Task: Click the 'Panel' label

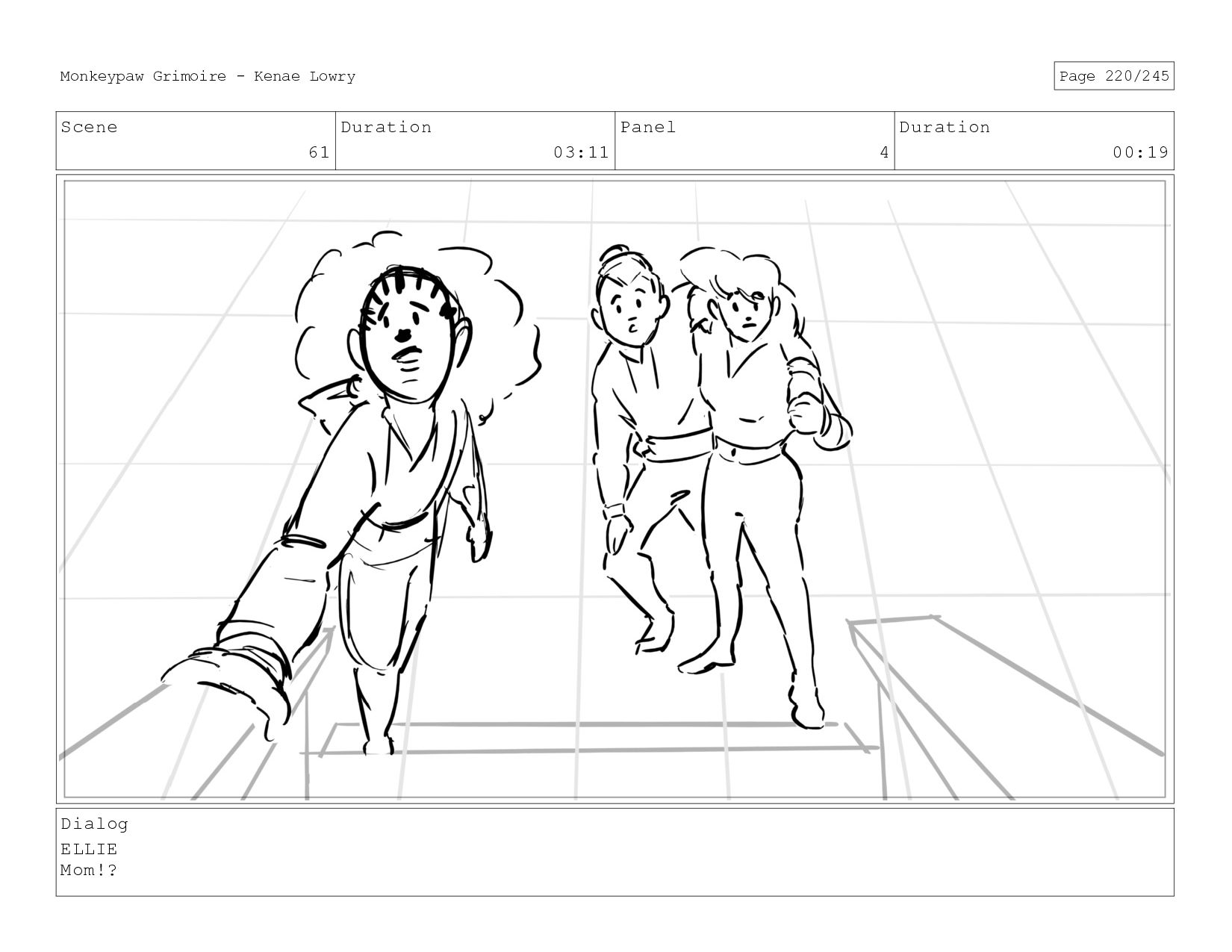Action: (648, 127)
